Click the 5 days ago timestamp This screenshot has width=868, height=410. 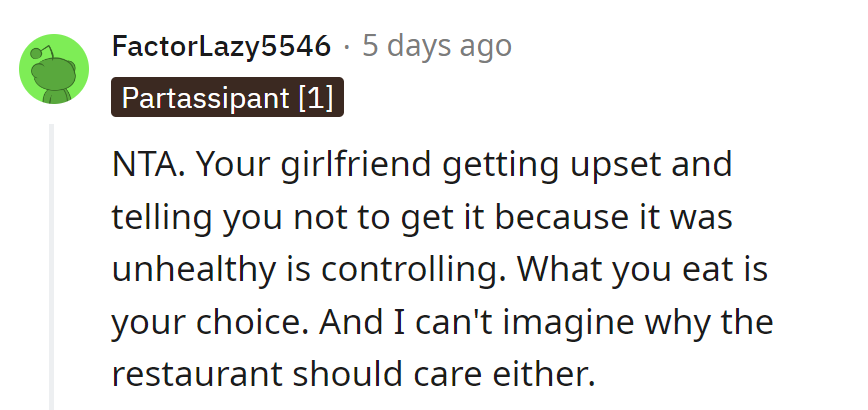(436, 46)
